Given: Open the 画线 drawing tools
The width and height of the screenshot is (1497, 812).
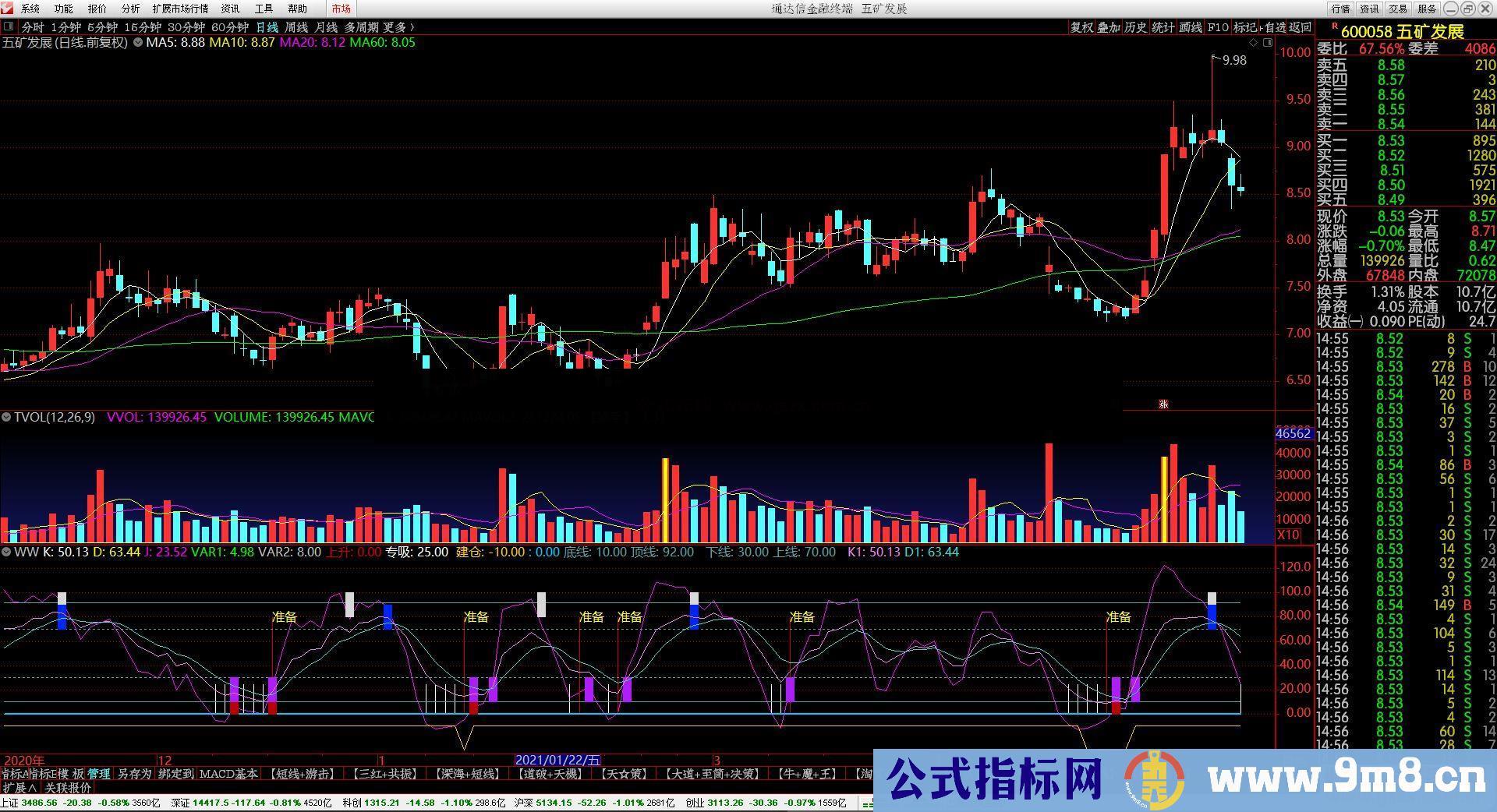Looking at the screenshot, I should (1189, 26).
